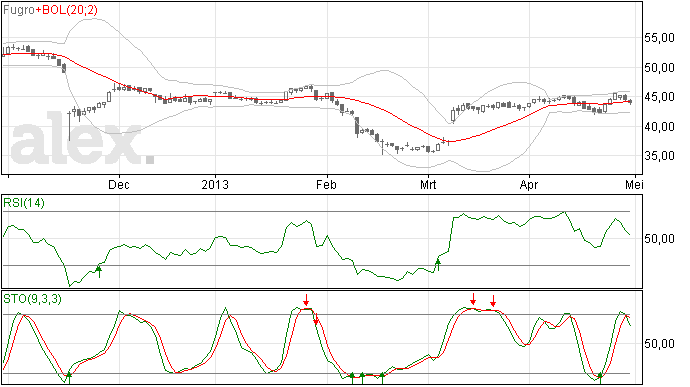The height and width of the screenshot is (387, 690).
Task: Click the 55,00 price axis value
Action: (x=659, y=38)
